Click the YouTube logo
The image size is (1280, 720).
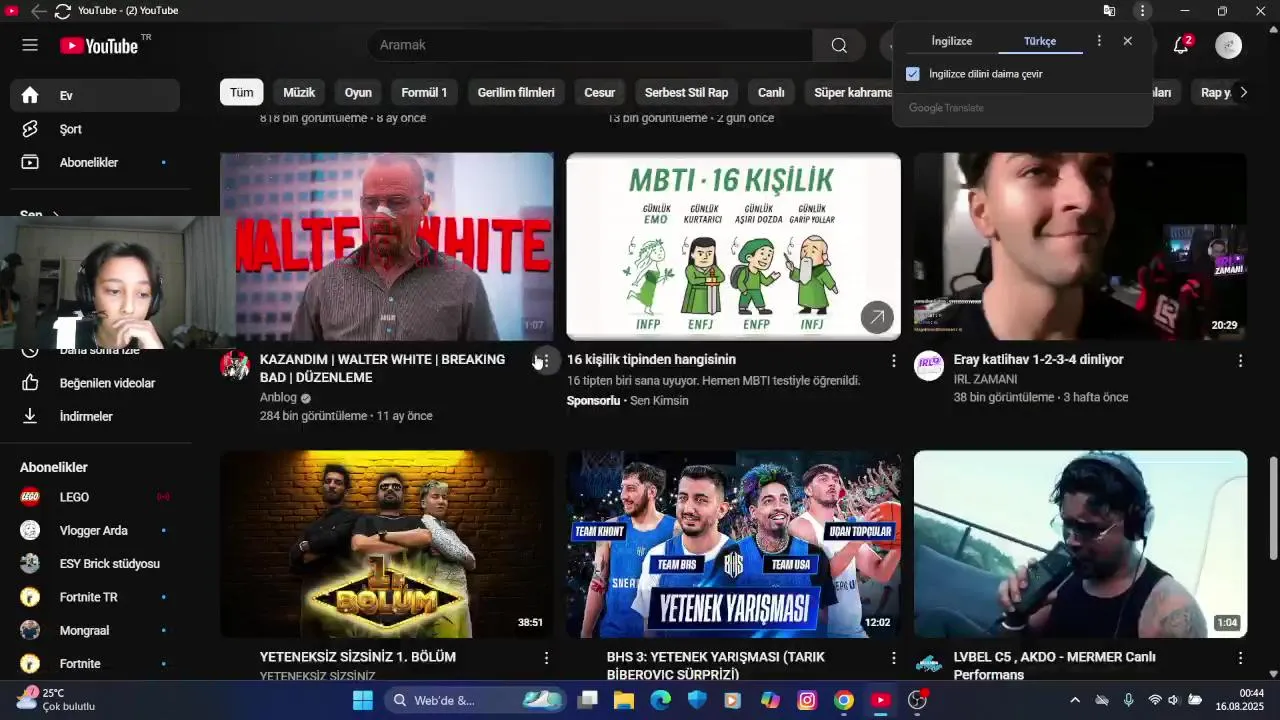tap(99, 45)
